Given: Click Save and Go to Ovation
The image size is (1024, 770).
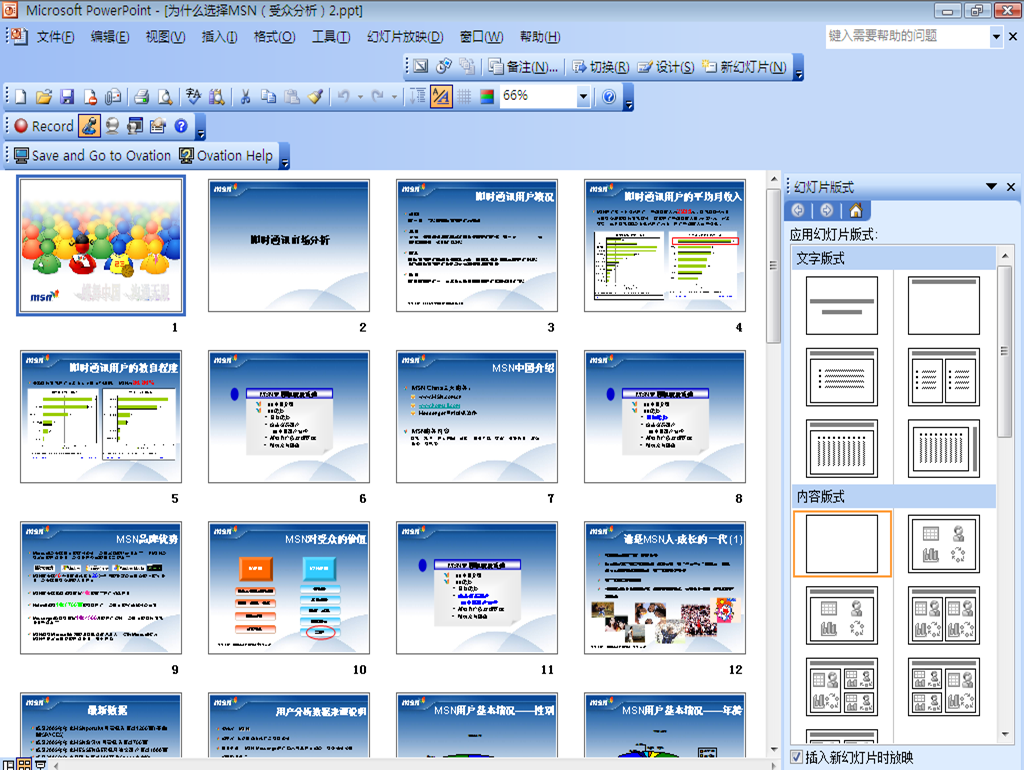Looking at the screenshot, I should point(92,155).
